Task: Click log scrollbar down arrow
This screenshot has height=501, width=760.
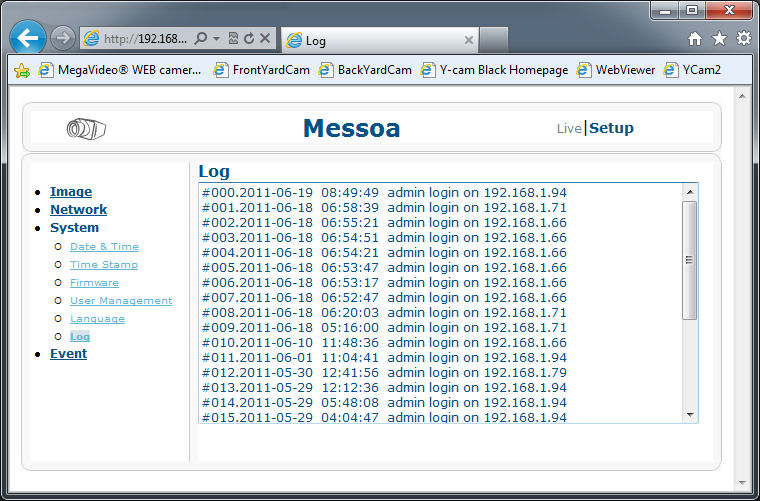Action: click(x=690, y=415)
